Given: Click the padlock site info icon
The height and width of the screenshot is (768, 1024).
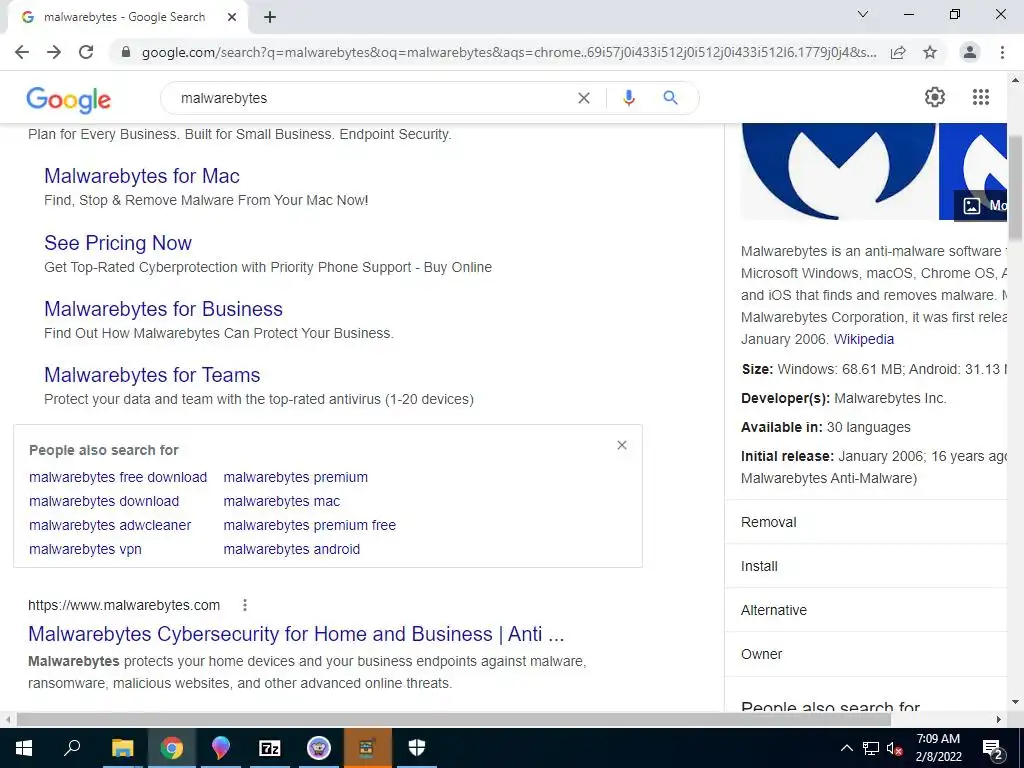Looking at the screenshot, I should click(x=127, y=52).
